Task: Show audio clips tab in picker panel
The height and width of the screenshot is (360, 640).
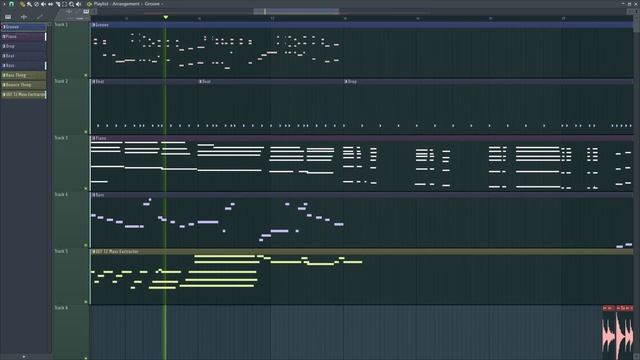Action: (24, 17)
